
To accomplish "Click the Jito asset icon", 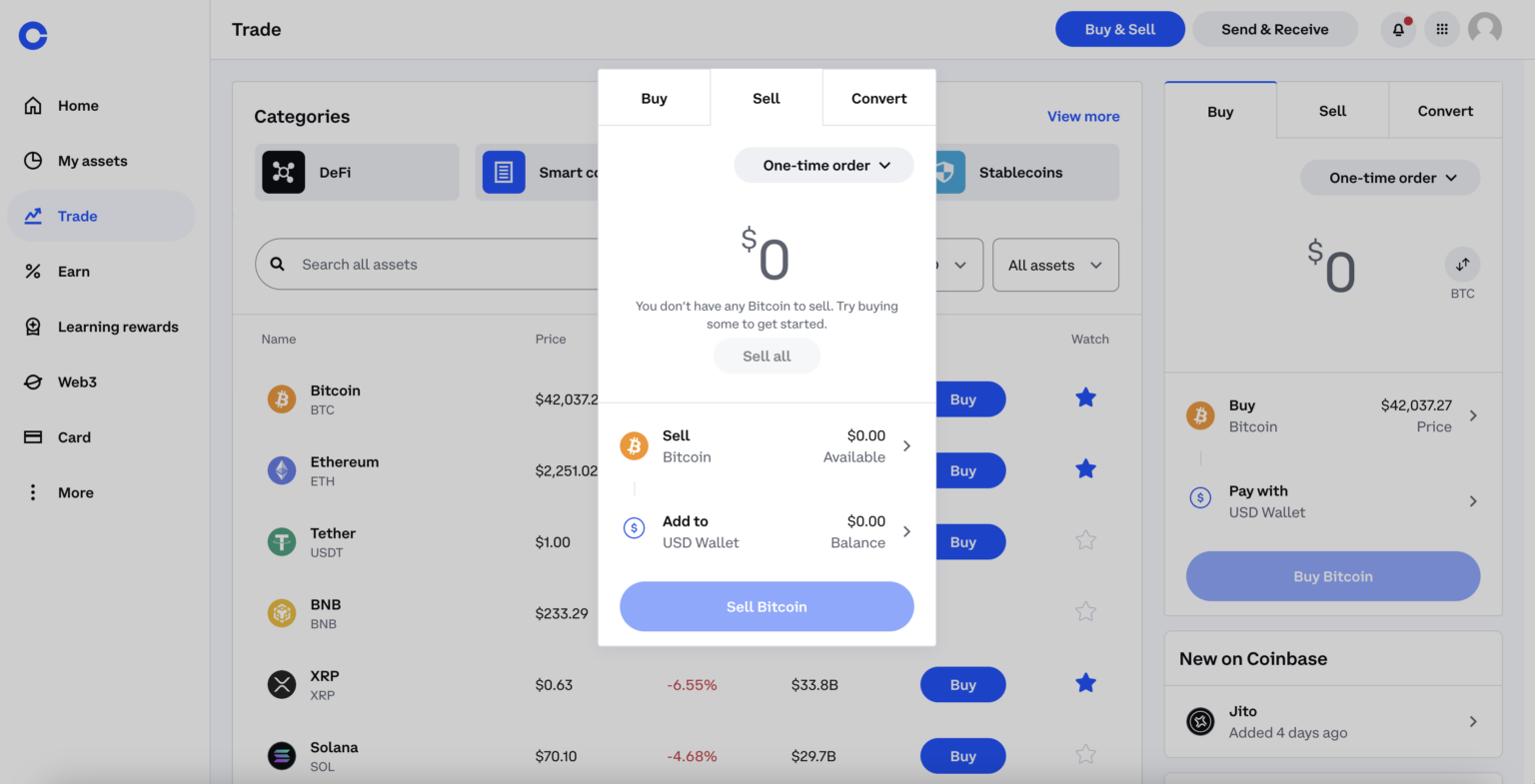I will [x=1200, y=721].
